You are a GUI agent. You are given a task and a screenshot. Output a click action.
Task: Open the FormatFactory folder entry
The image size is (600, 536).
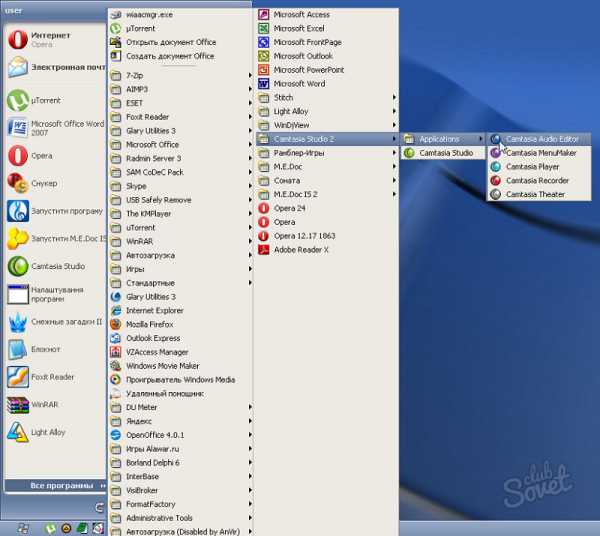pyautogui.click(x=180, y=504)
